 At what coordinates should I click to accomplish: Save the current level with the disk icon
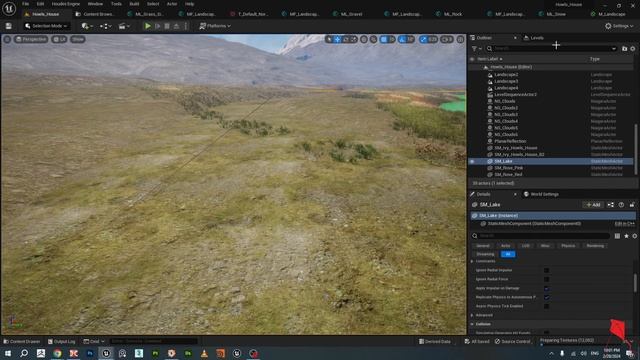click(x=9, y=26)
